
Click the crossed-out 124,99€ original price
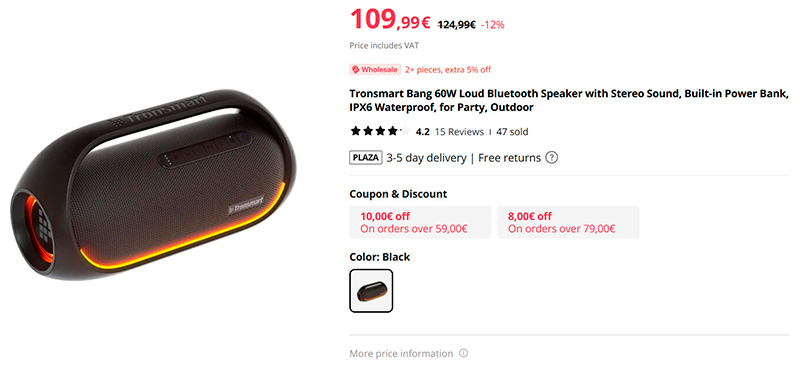click(x=457, y=24)
